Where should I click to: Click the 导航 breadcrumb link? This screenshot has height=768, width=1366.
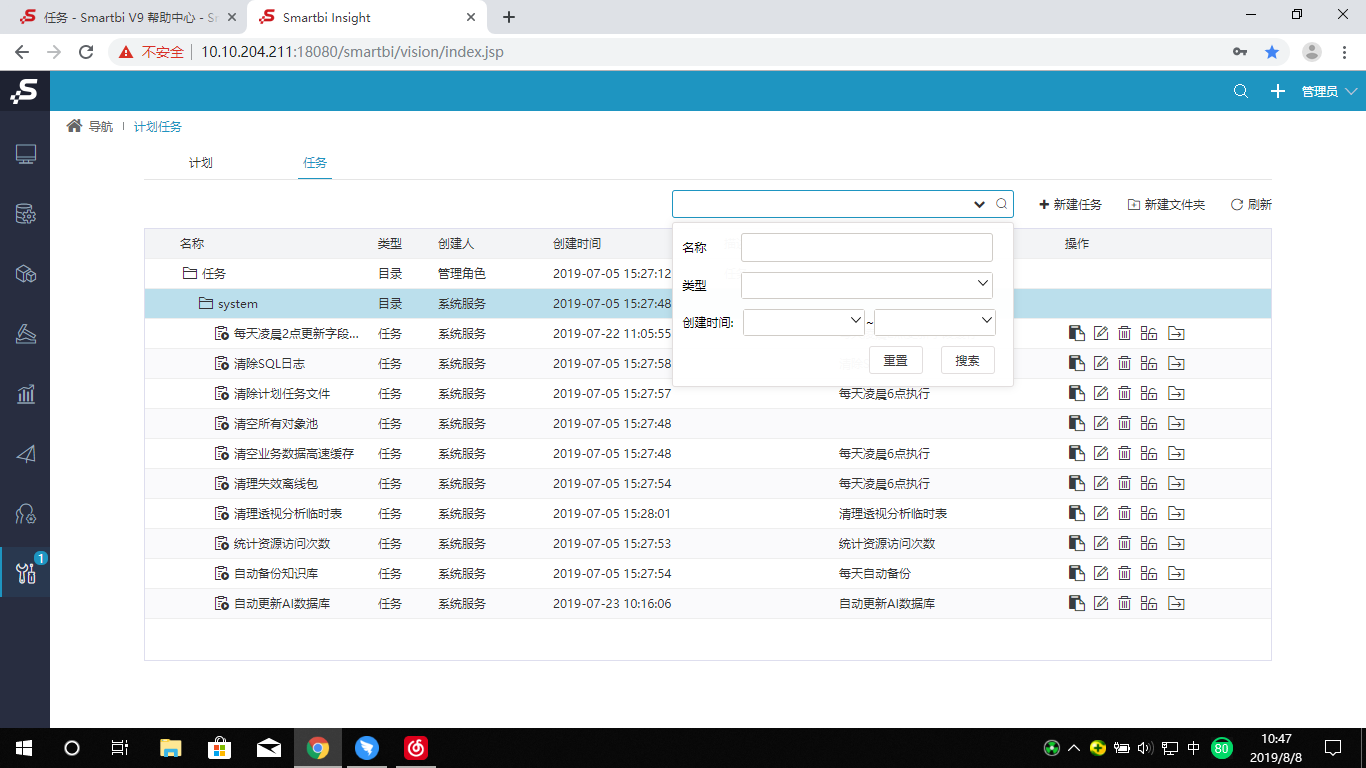(101, 126)
